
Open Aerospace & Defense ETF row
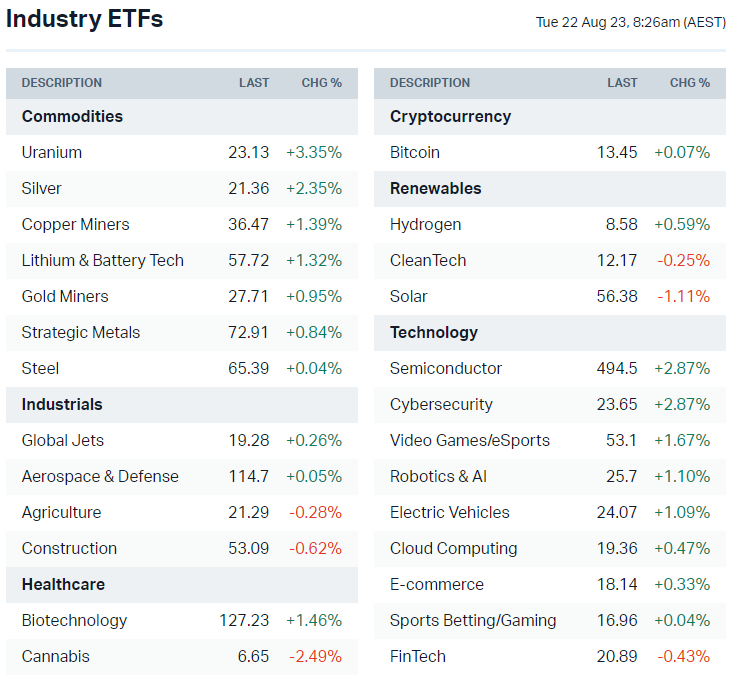point(100,476)
